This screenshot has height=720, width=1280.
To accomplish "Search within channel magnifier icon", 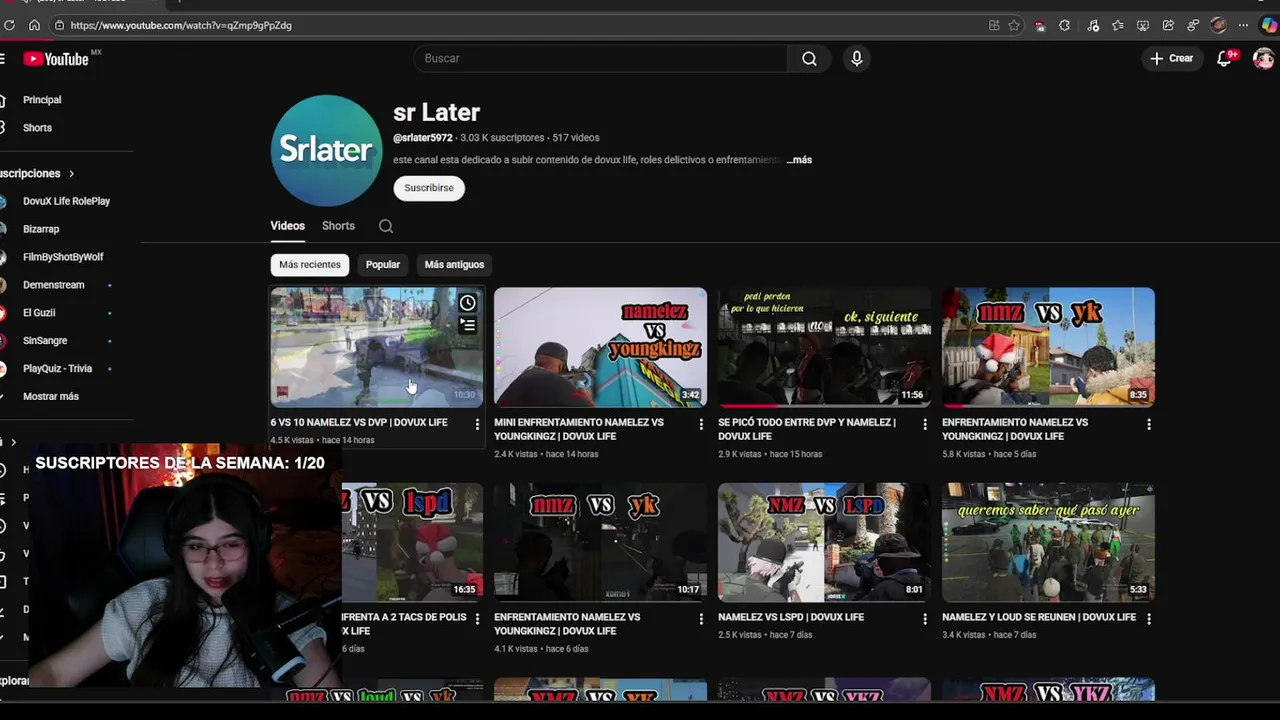I will click(386, 226).
